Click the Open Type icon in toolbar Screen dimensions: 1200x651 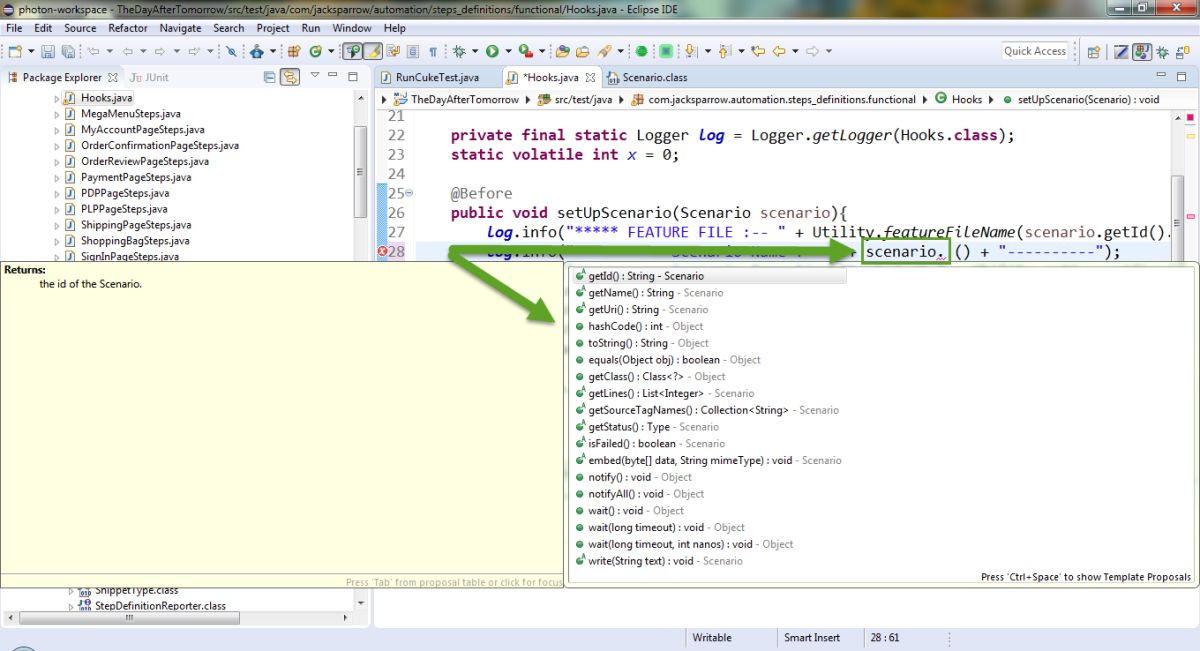coord(562,51)
